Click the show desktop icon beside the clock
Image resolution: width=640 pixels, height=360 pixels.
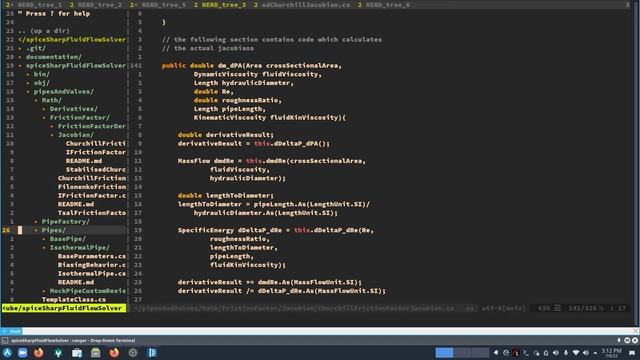pyautogui.click(x=632, y=353)
